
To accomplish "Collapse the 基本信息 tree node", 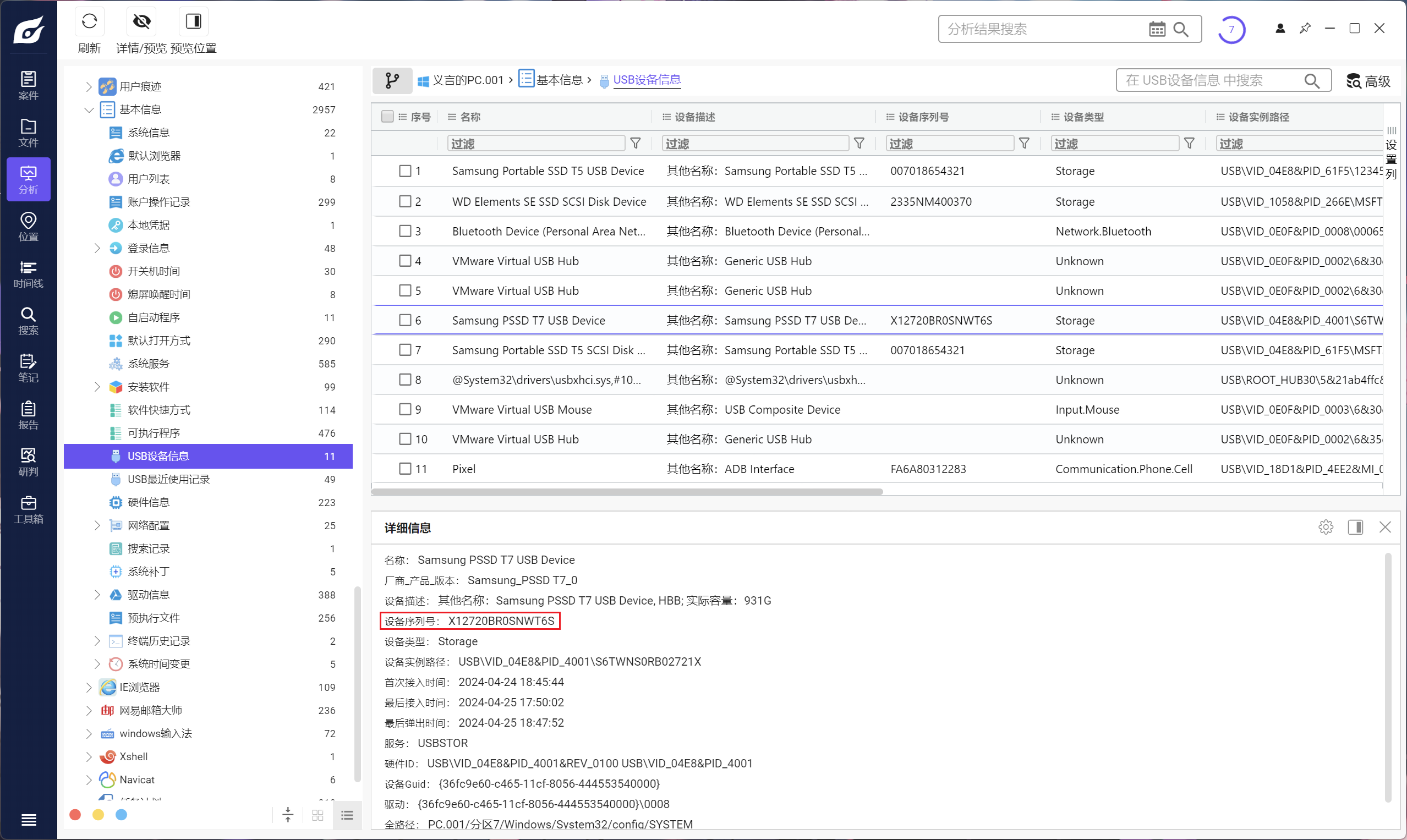I will coord(89,110).
